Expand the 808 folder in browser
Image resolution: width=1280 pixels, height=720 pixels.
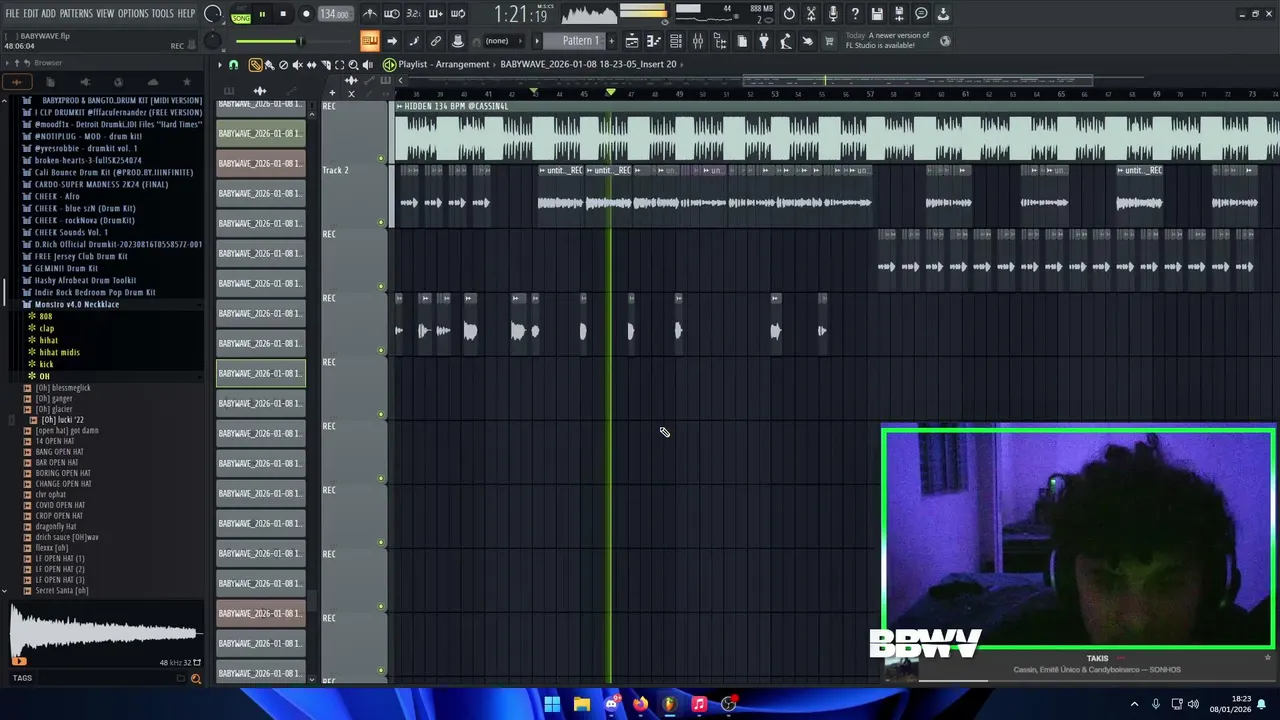click(46, 316)
